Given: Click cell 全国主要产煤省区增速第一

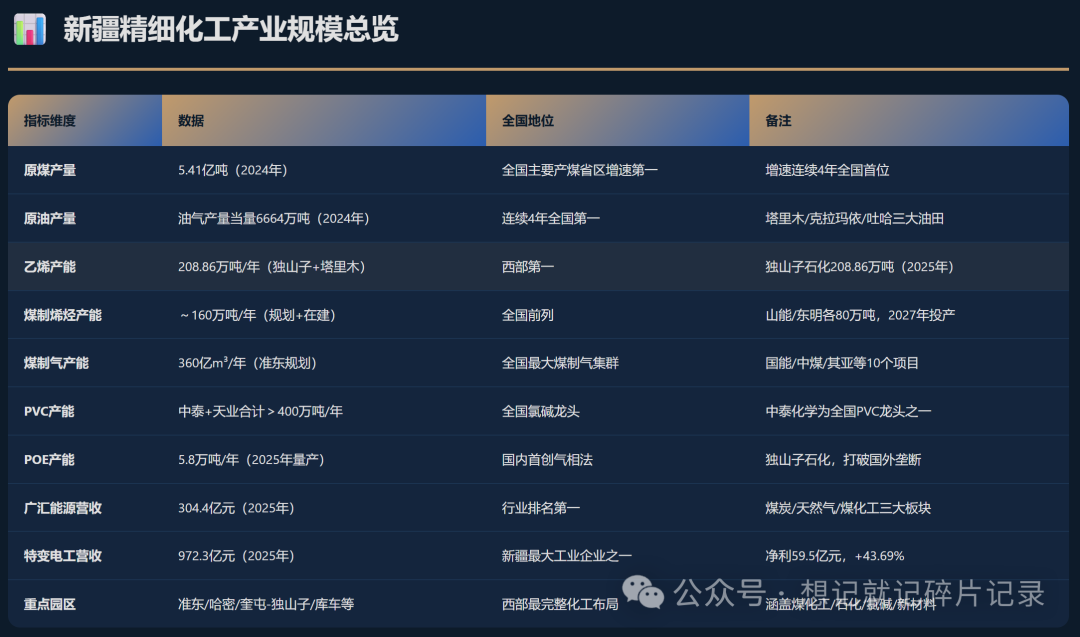Looking at the screenshot, I should pyautogui.click(x=579, y=170).
